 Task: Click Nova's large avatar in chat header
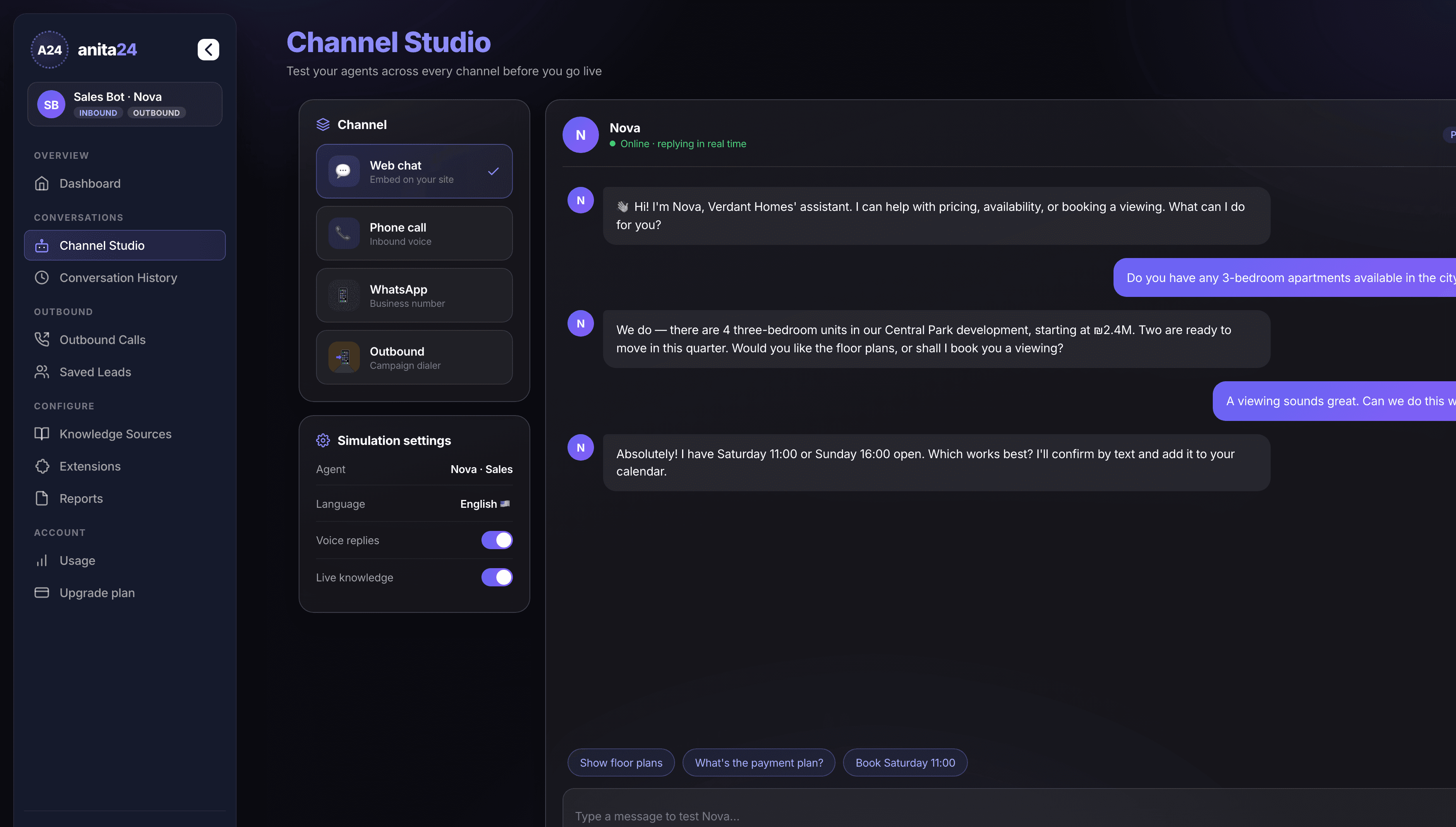[x=580, y=135]
